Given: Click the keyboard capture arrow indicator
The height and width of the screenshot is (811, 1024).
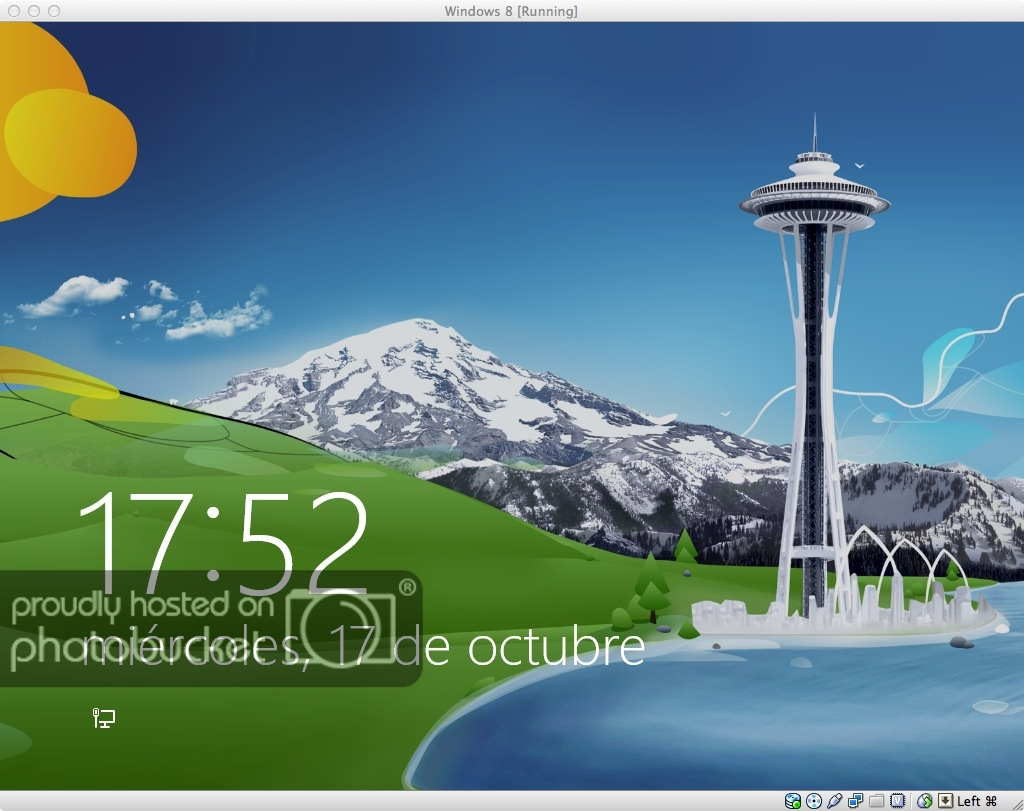Looking at the screenshot, I should [945, 801].
